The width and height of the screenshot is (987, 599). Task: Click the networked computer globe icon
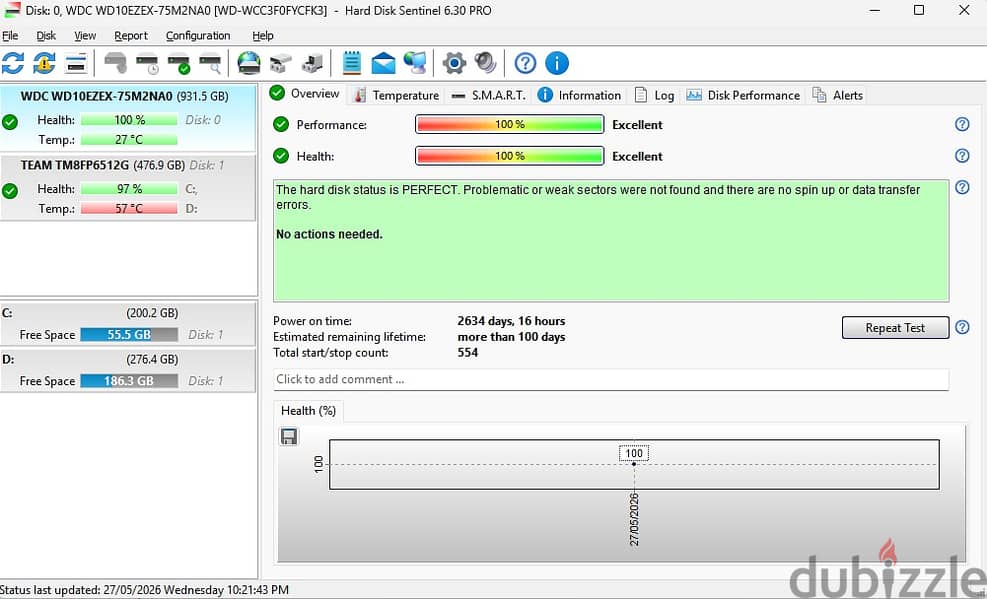coord(415,63)
